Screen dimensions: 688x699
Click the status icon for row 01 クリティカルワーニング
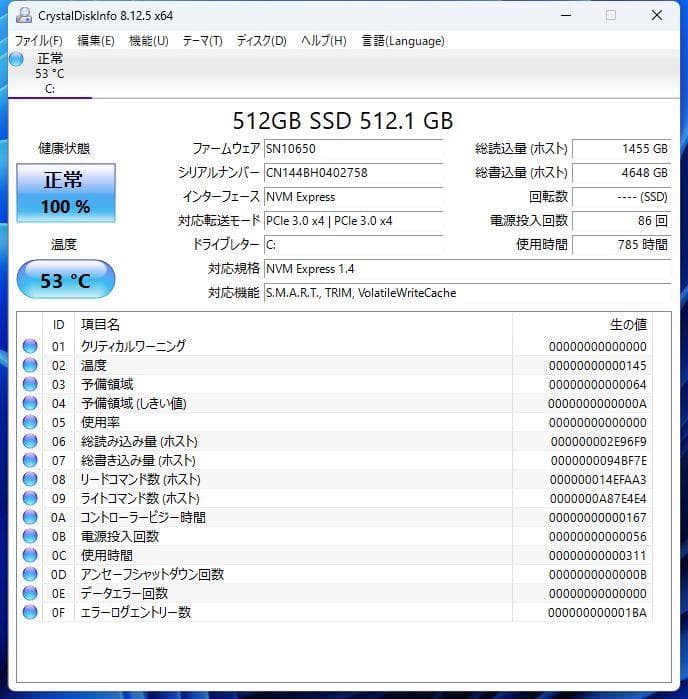coord(30,346)
